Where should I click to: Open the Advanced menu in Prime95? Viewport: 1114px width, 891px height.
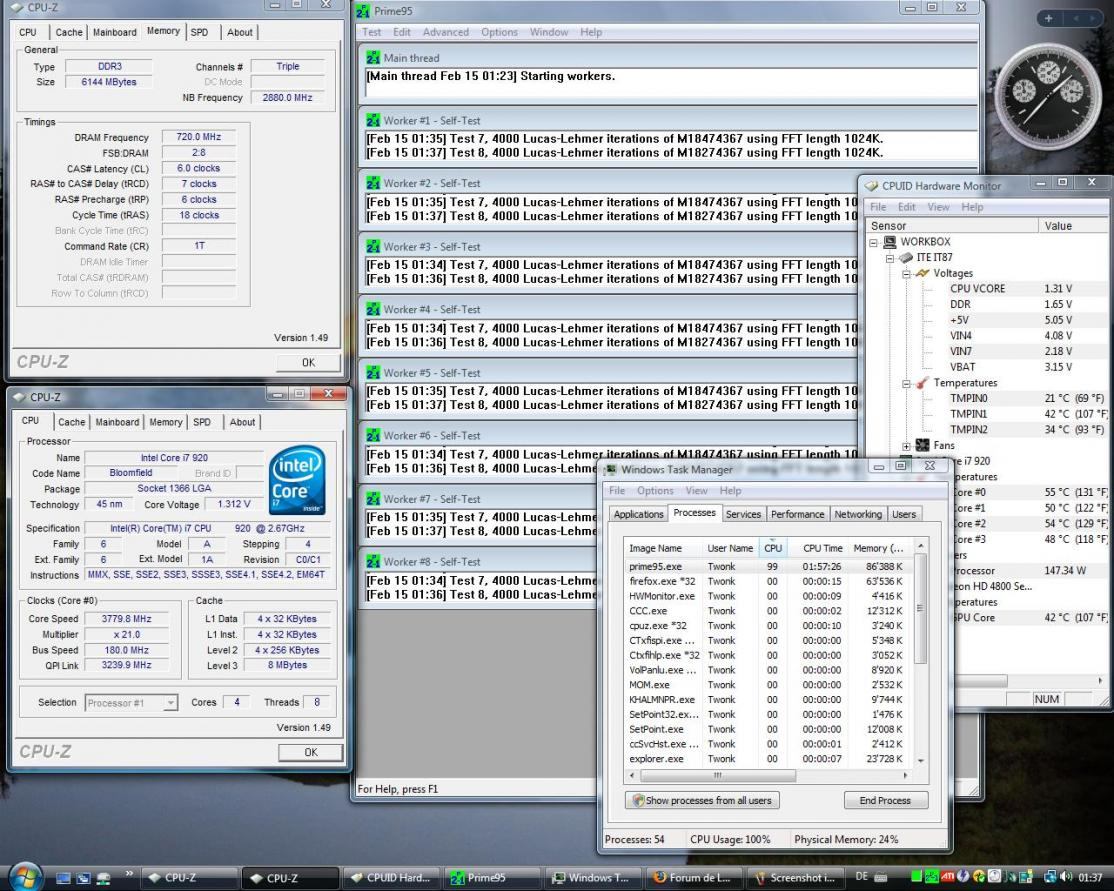tap(445, 32)
